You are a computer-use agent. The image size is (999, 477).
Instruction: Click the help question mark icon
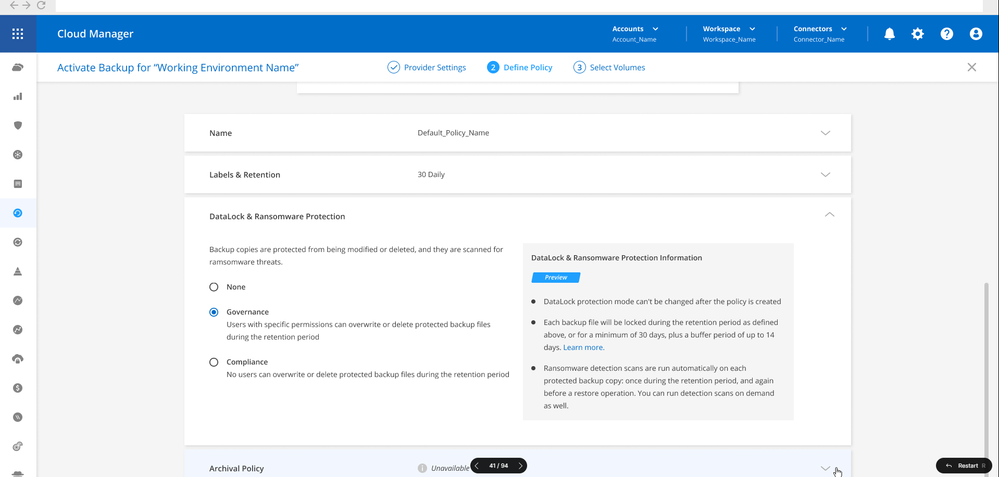coord(947,34)
